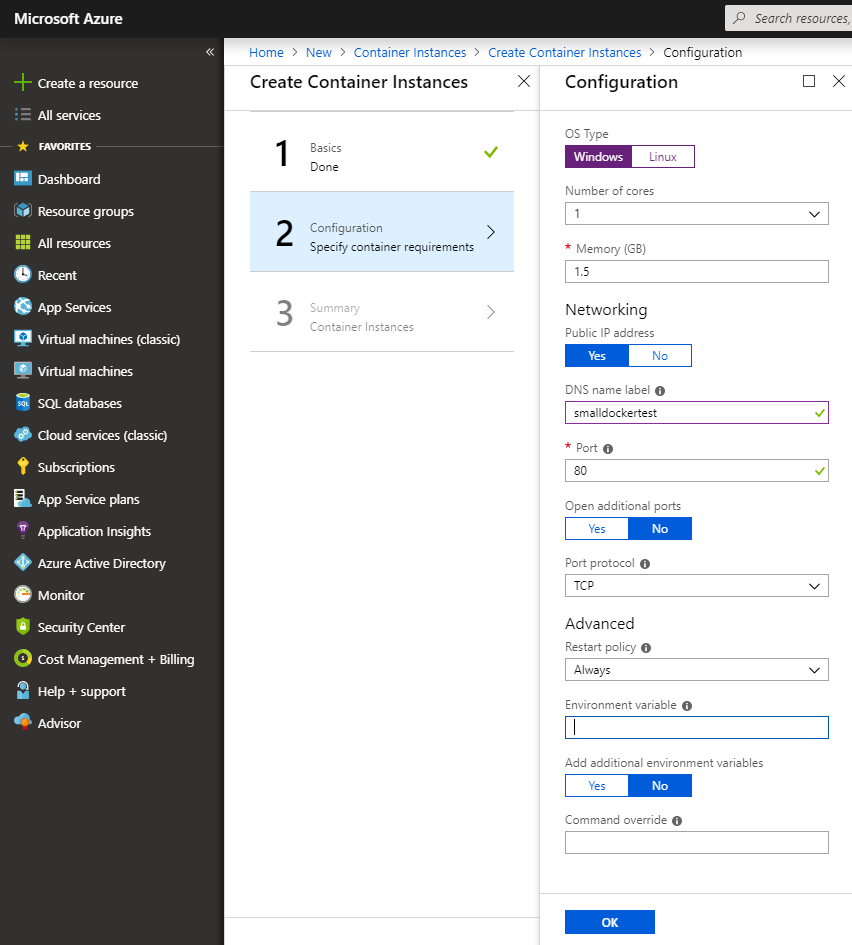Image resolution: width=852 pixels, height=945 pixels.
Task: Set Open additional ports to No
Action: coord(660,529)
